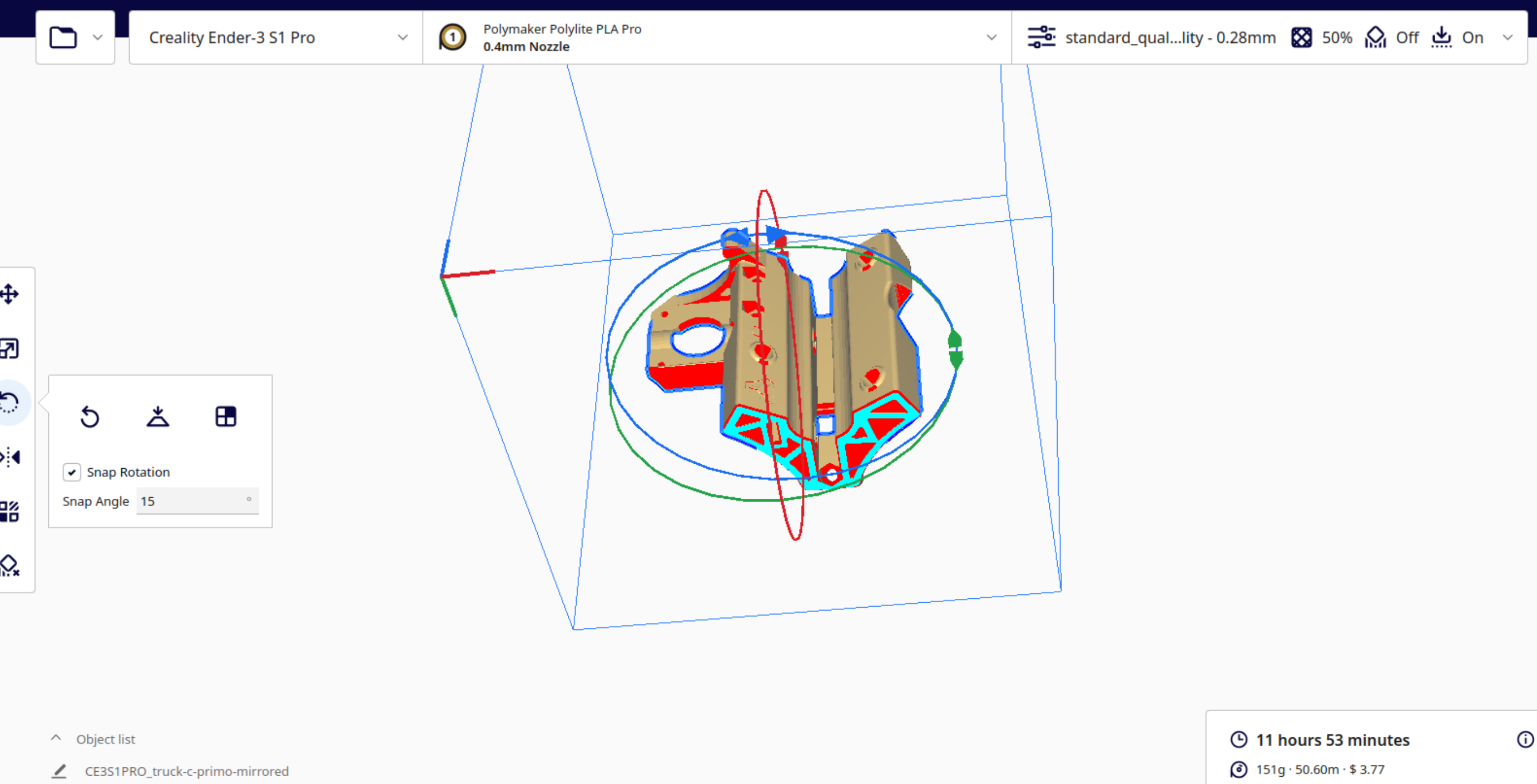Select the Scale tool
The image size is (1537, 784).
pyautogui.click(x=9, y=349)
